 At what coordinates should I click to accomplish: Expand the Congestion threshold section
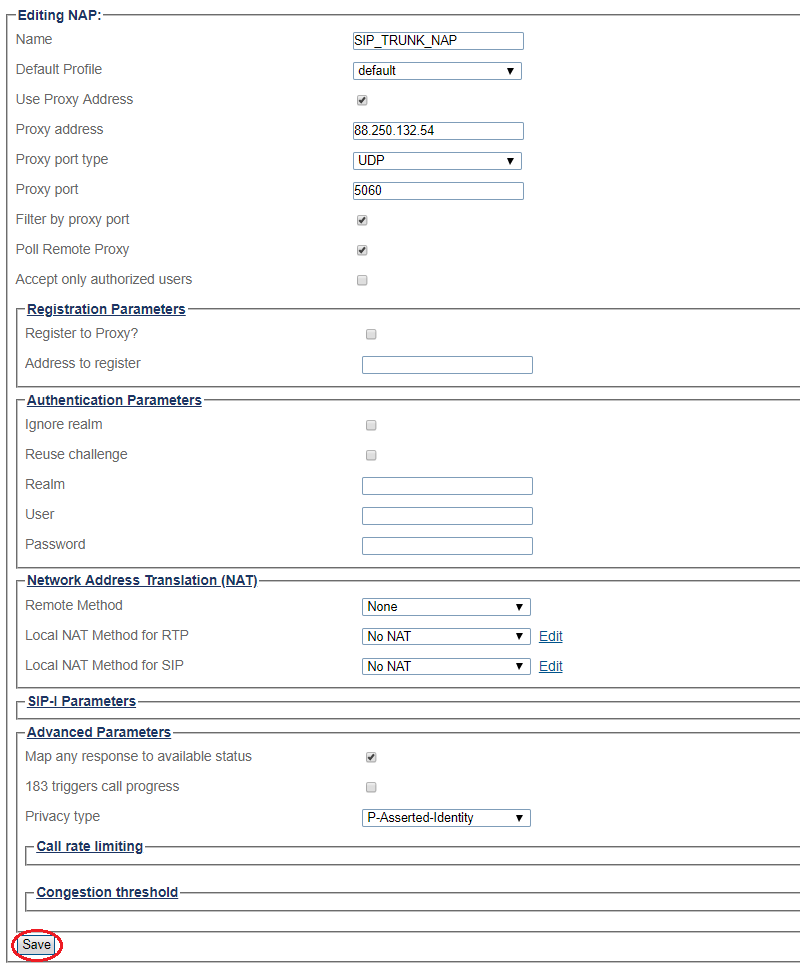pyautogui.click(x=107, y=892)
